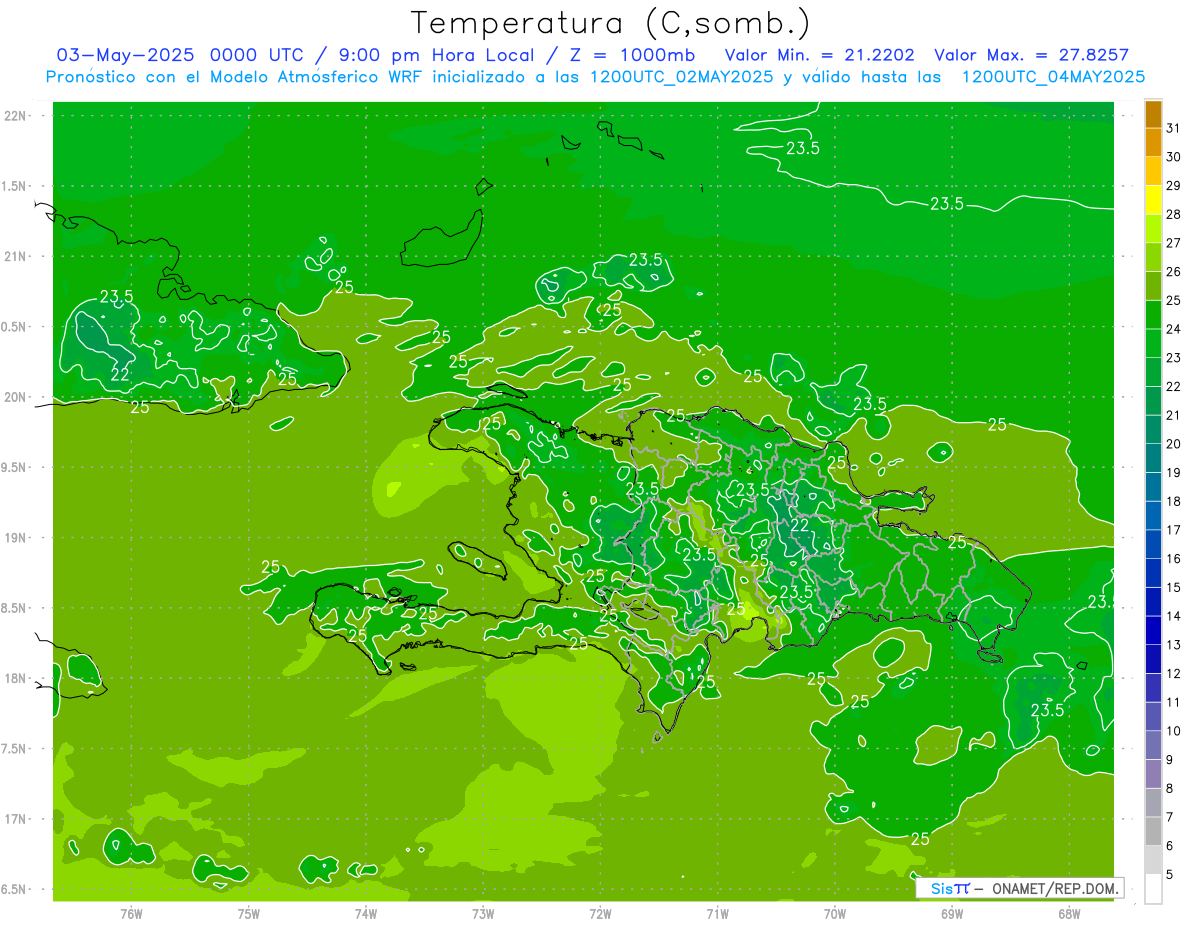Pick the light gray colorbar swatch between 5 and 6
Image resolution: width=1200 pixels, height=927 pixels.
1153,860
